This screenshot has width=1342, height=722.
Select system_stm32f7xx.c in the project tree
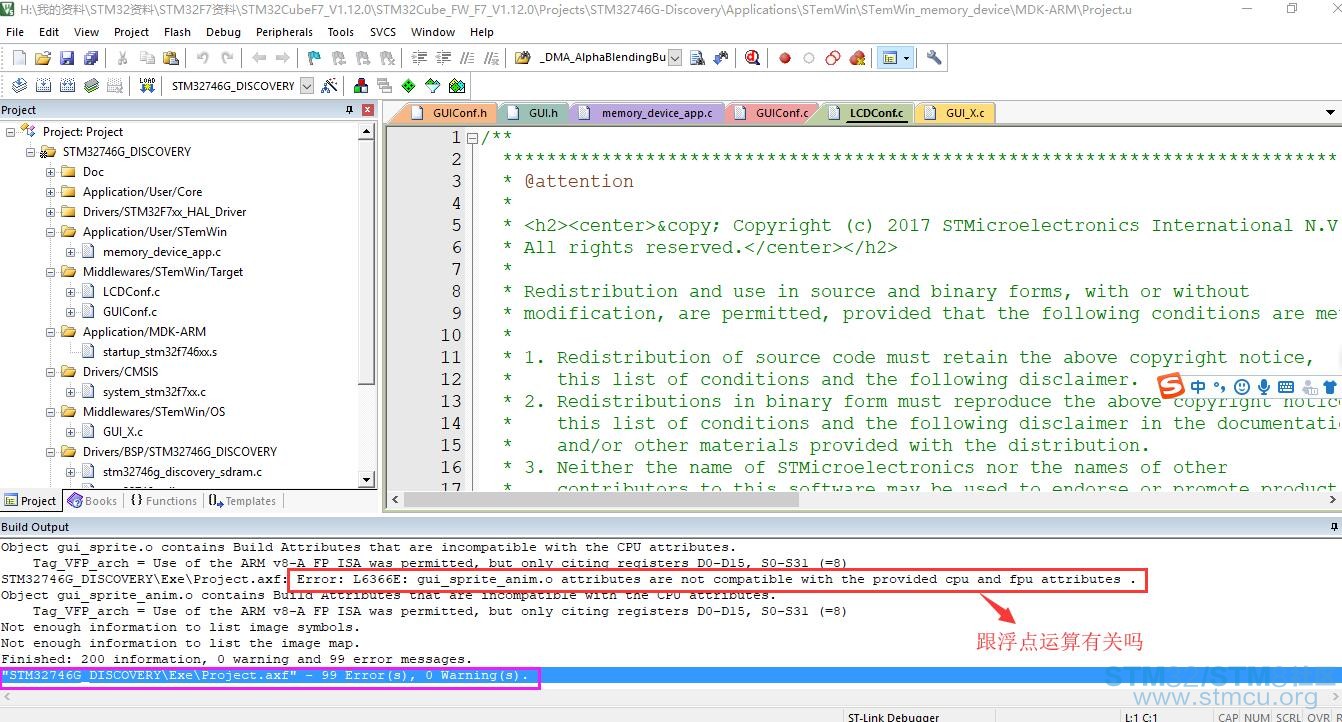(x=154, y=392)
